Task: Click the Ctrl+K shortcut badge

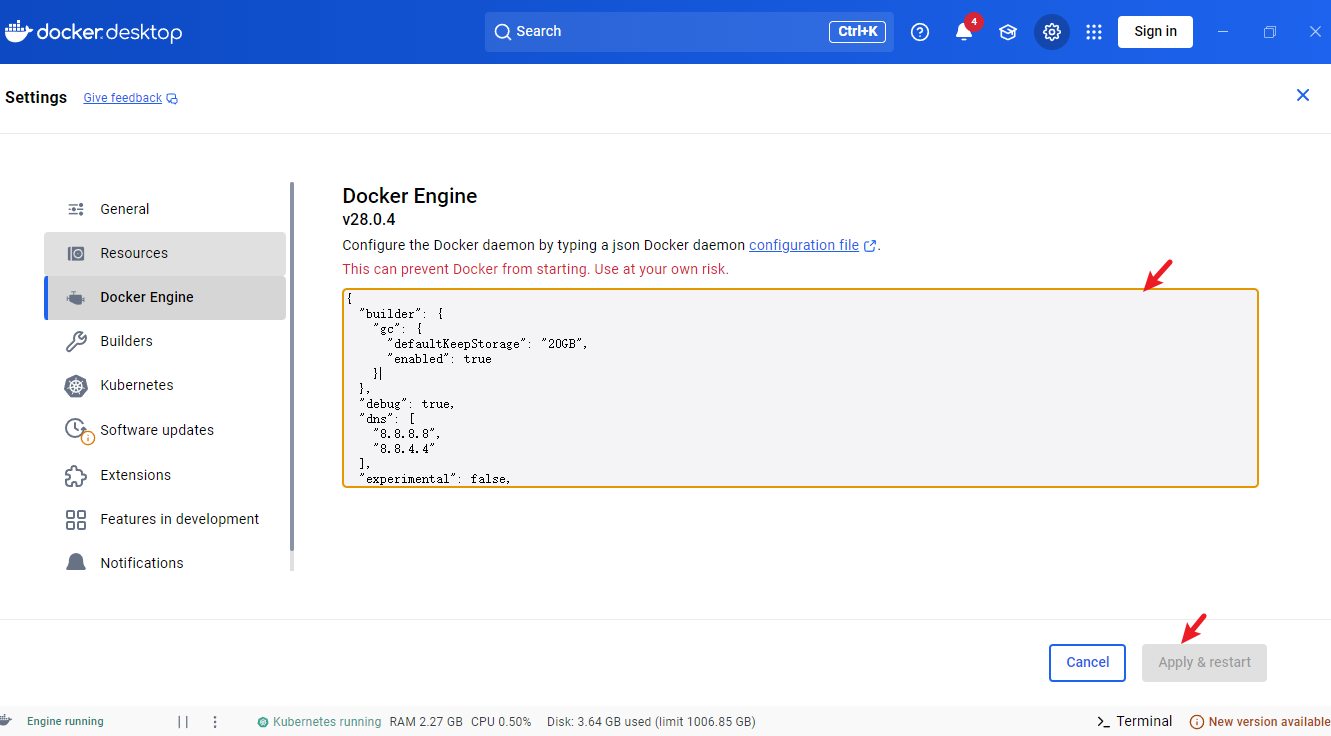Action: 857,32
